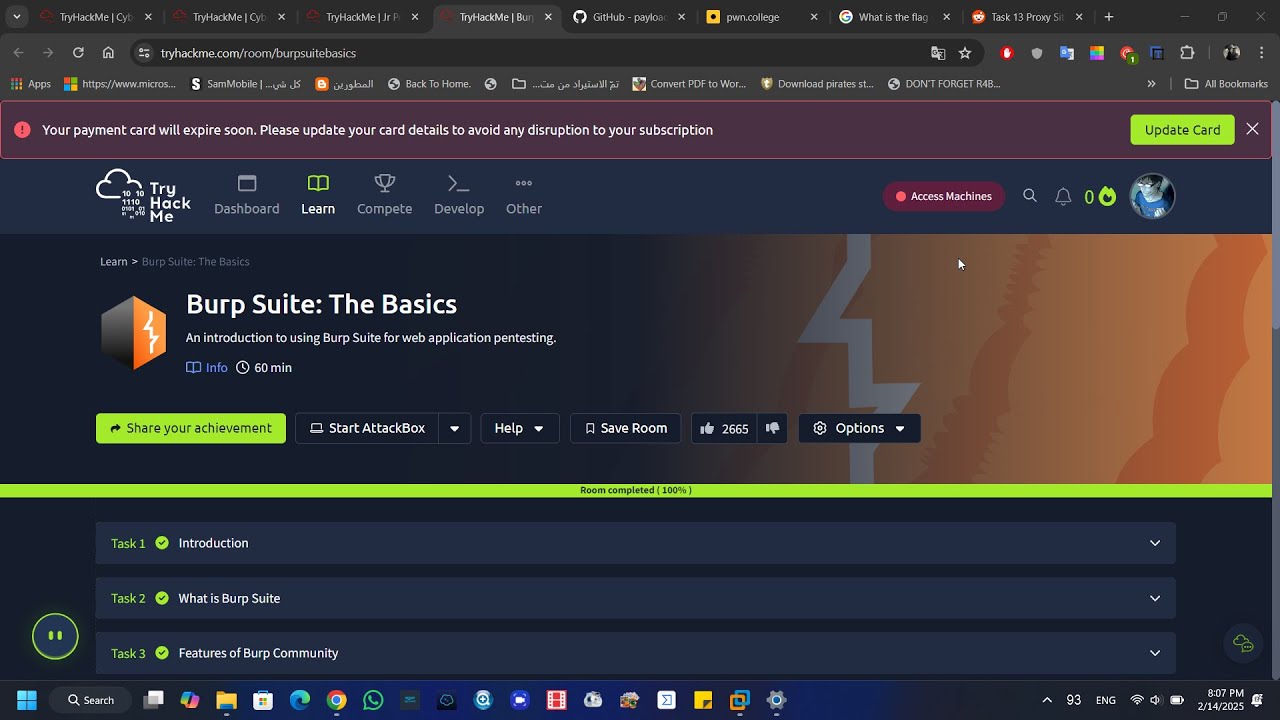Image resolution: width=1280 pixels, height=720 pixels.
Task: Open the Windows Start menu
Action: [x=27, y=700]
